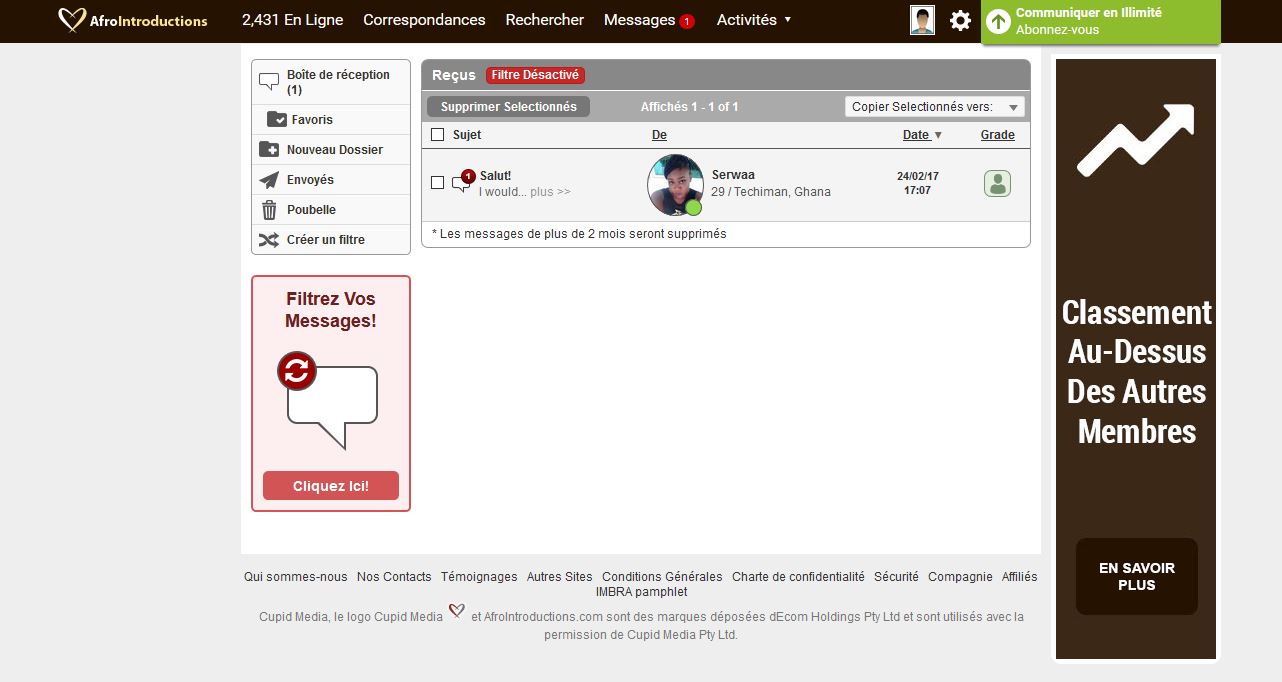
Task: Check the box for Salut! message
Action: [x=437, y=183]
